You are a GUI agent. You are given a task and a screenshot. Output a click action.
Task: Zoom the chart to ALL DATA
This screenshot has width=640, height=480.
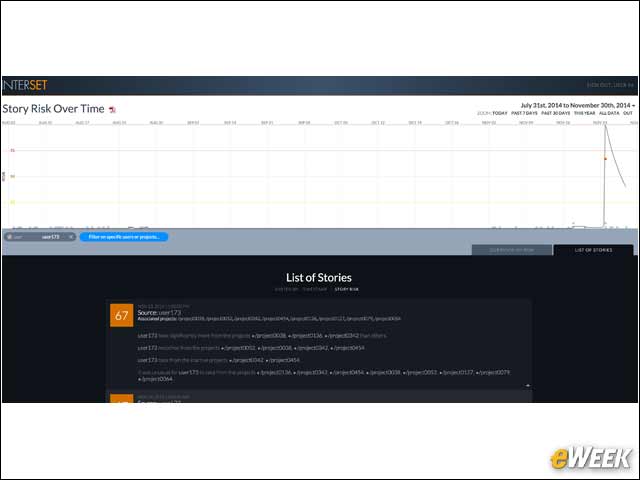tap(609, 113)
